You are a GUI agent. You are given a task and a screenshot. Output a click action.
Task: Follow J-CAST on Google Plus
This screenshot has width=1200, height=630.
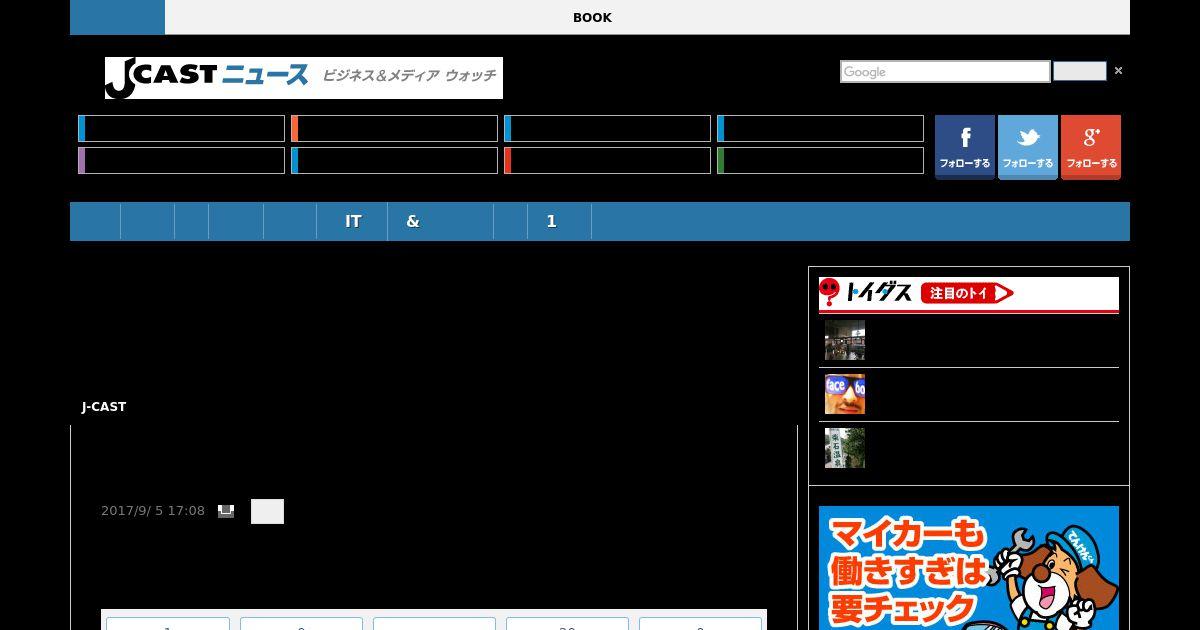point(1090,146)
